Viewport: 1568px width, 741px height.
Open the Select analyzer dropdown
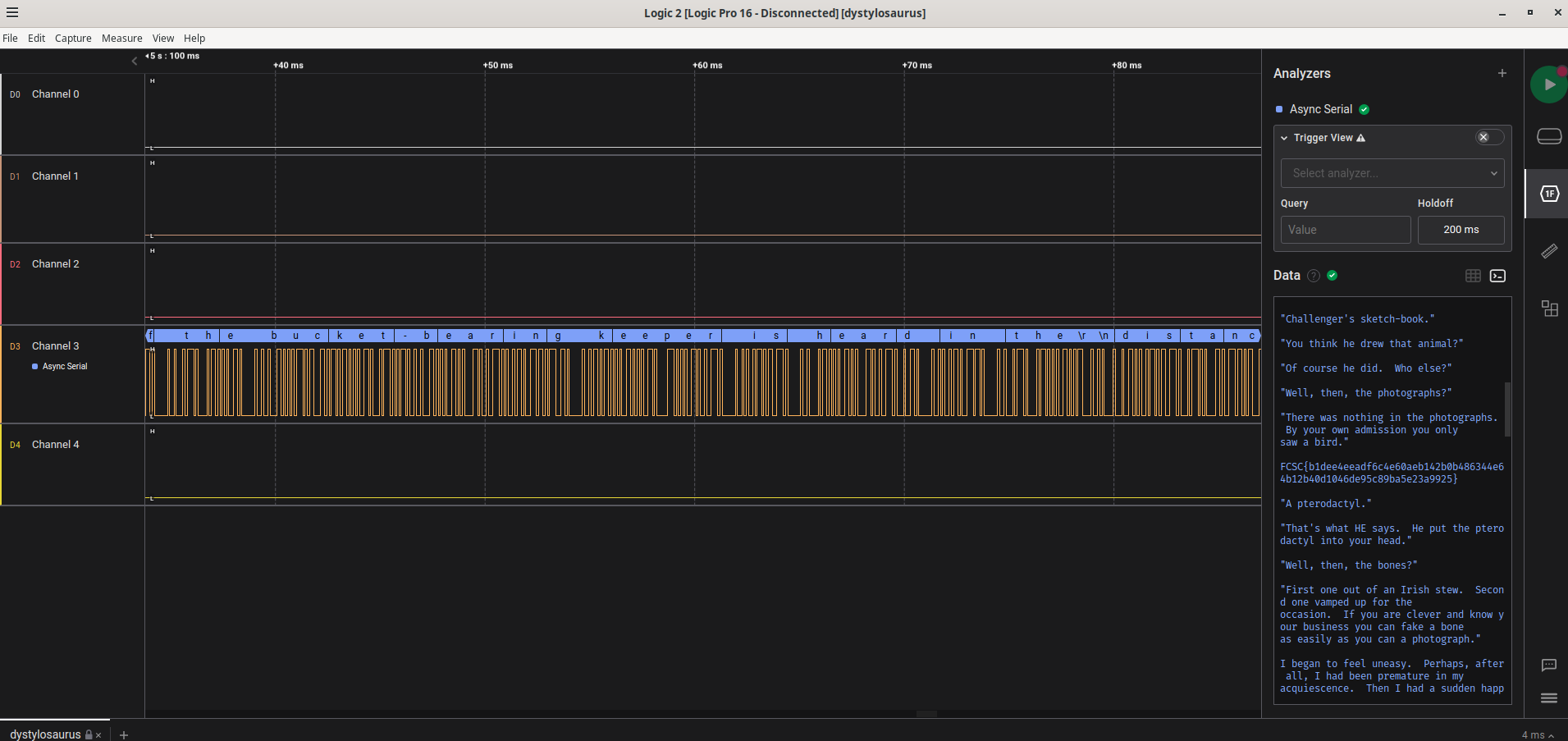(1392, 173)
